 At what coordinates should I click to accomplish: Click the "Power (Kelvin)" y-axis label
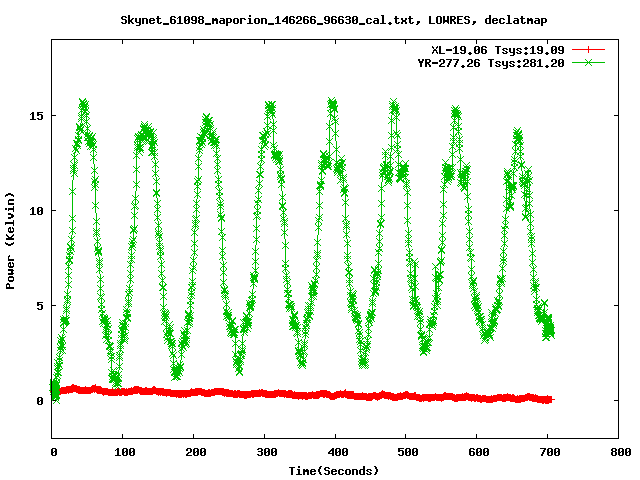(11, 240)
